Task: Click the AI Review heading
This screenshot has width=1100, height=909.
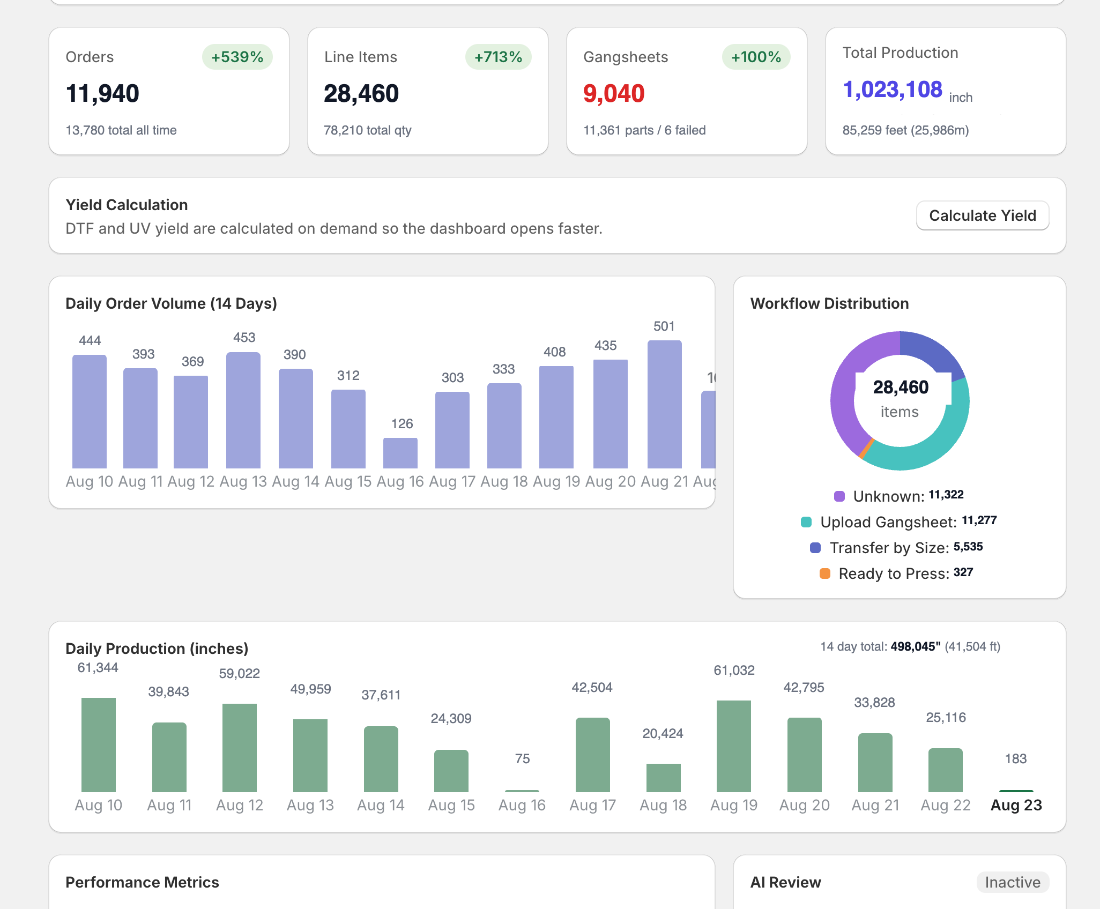Action: pyautogui.click(x=785, y=882)
